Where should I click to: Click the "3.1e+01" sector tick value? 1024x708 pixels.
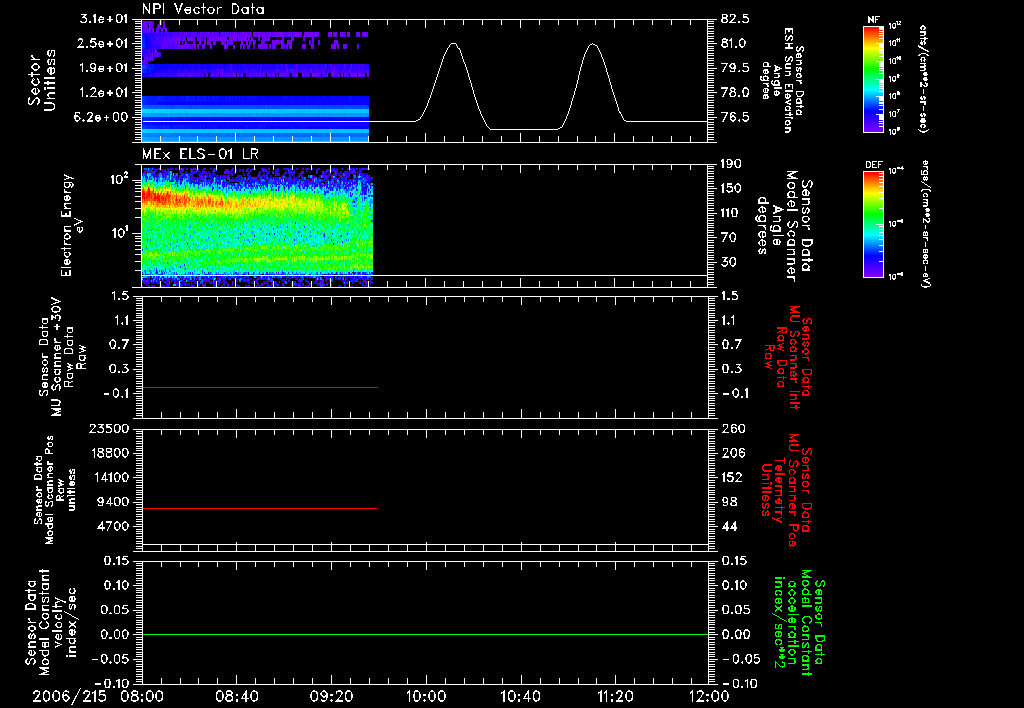coord(104,19)
